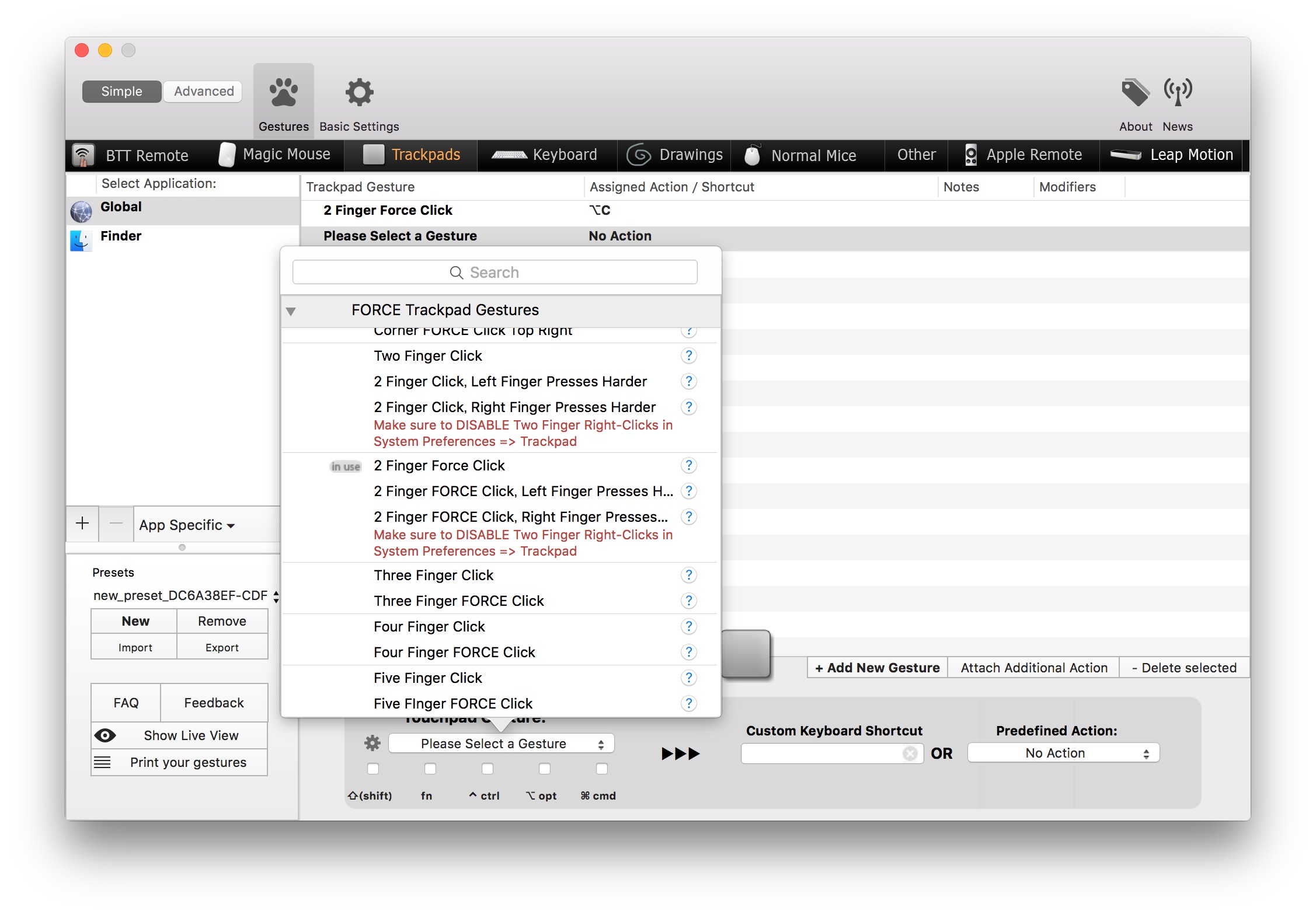The image size is (1316, 914).
Task: Click the gesture Search field
Action: pyautogui.click(x=495, y=273)
